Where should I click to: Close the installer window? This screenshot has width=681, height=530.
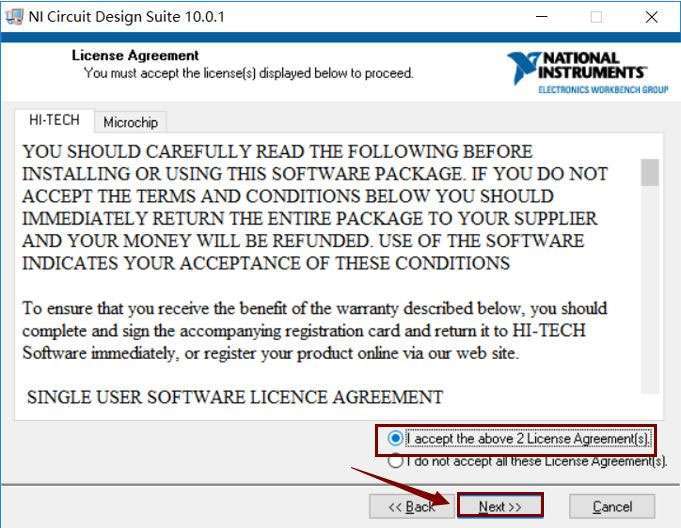[x=651, y=17]
